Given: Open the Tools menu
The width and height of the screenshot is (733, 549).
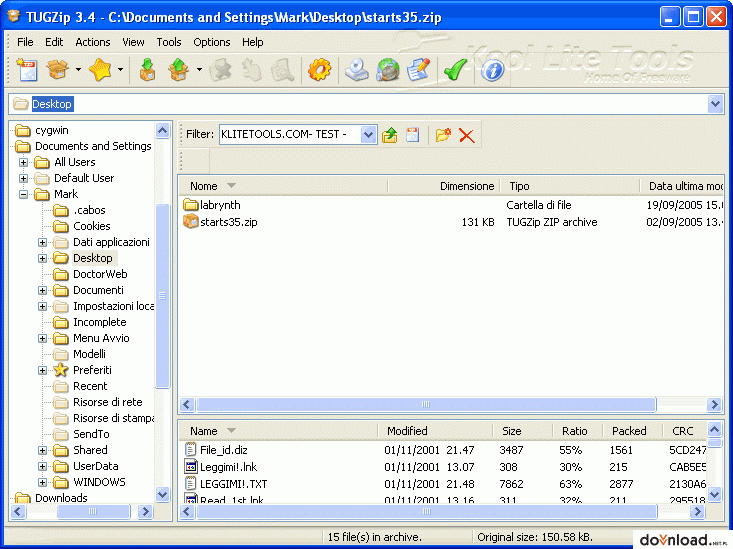Looking at the screenshot, I should 169,42.
